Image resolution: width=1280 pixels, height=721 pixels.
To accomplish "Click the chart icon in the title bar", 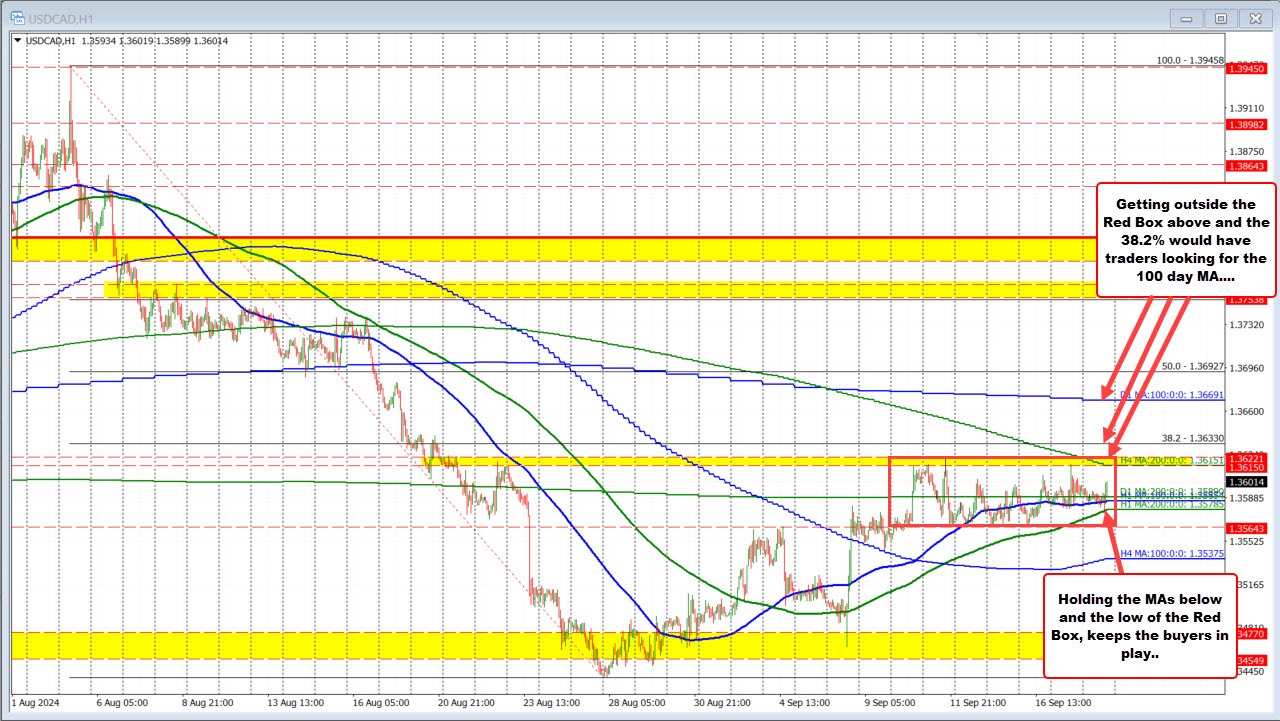I will coord(19,17).
